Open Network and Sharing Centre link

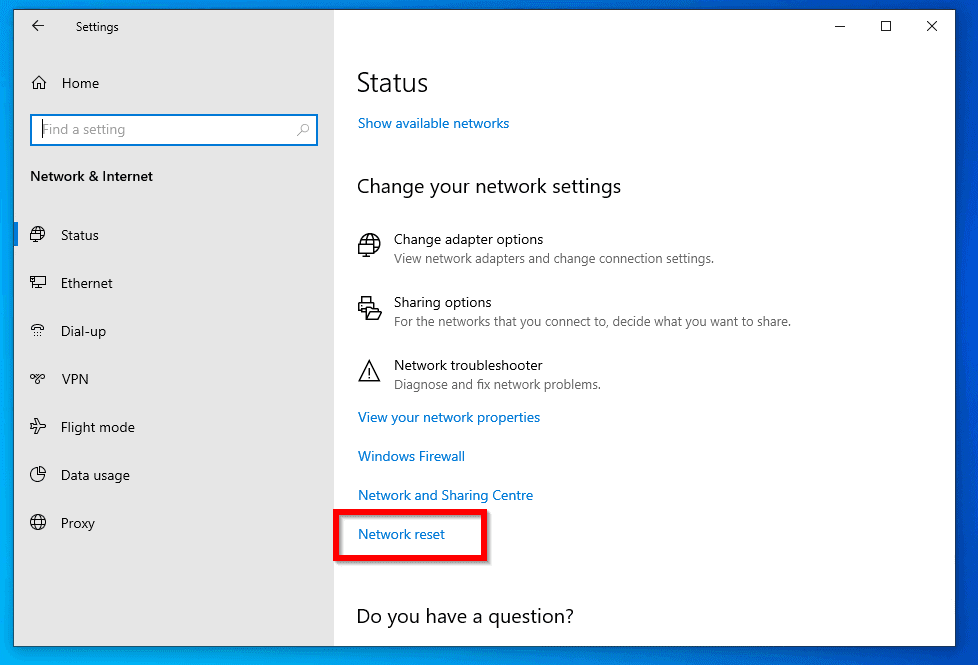(x=445, y=495)
